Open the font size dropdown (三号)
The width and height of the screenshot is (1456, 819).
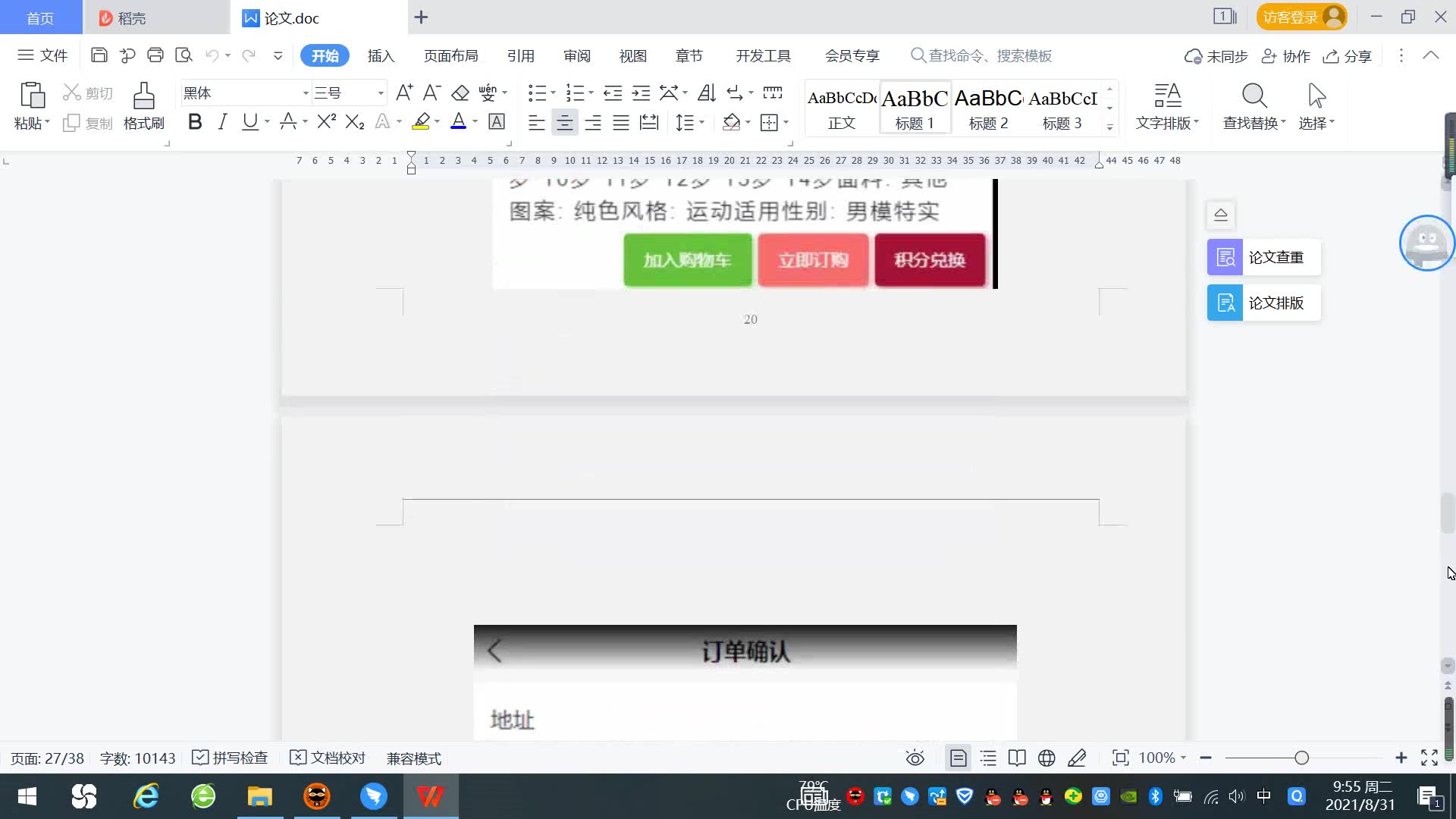(x=381, y=93)
